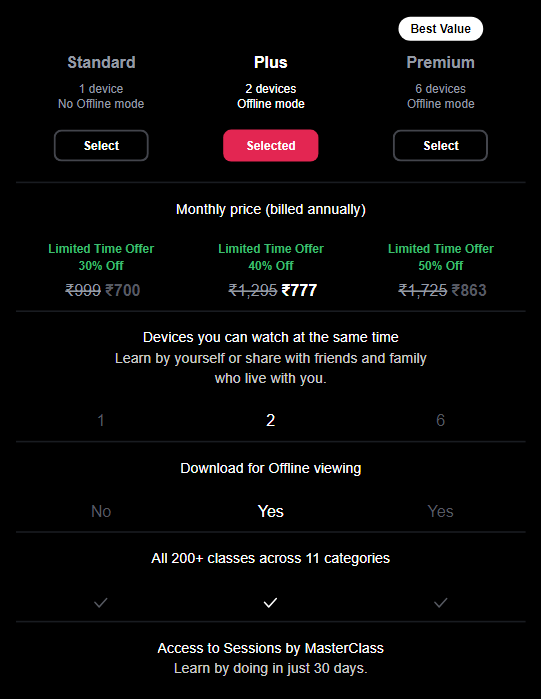
Task: Click the ₹863 Premium discounted price
Action: pos(469,290)
